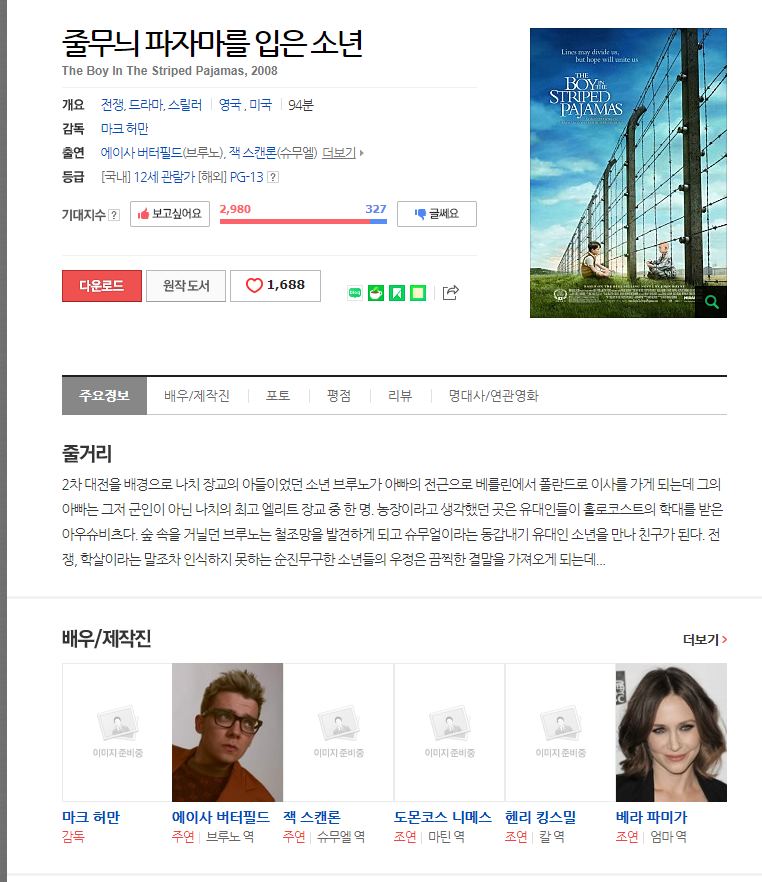Viewport: 762px width, 882px height.
Task: Switch to the 평점 tab
Action: 339,396
